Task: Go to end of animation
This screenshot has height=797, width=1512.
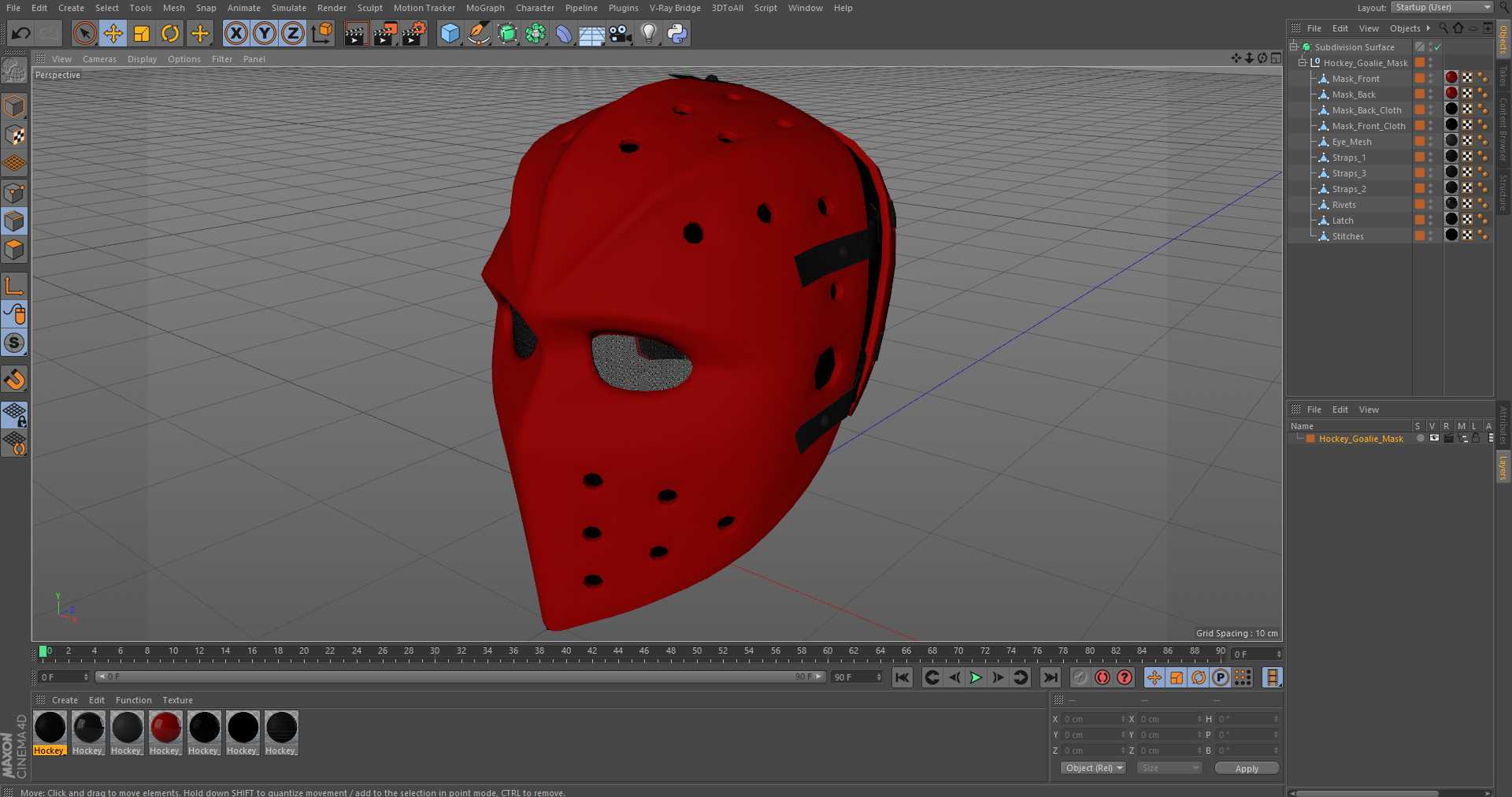Action: coord(1051,677)
